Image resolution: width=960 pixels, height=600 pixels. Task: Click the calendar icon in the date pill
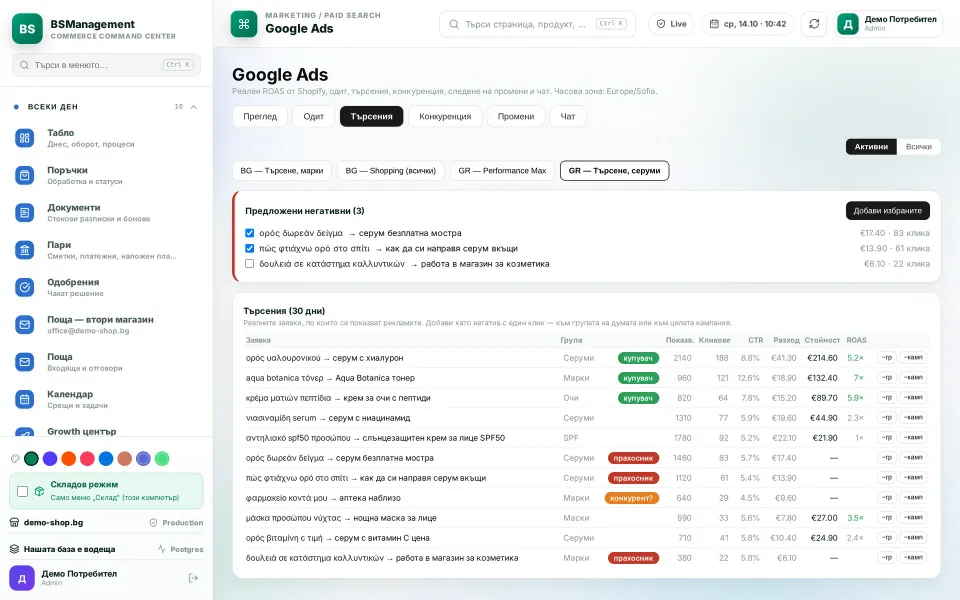tap(714, 24)
